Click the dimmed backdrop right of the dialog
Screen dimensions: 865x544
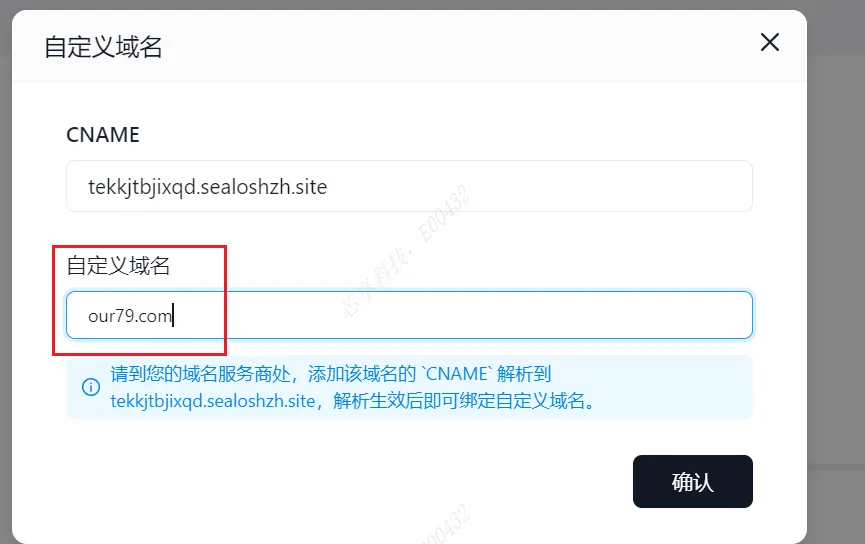point(836,276)
